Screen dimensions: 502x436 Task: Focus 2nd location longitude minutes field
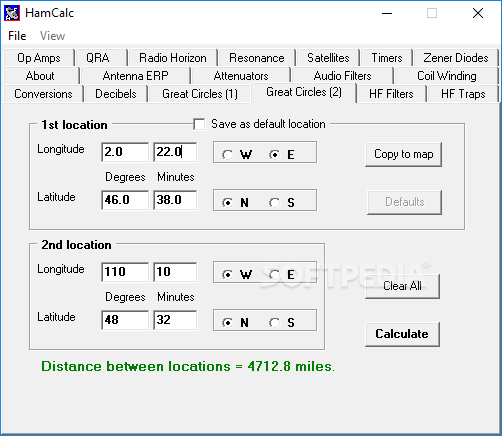tap(175, 272)
